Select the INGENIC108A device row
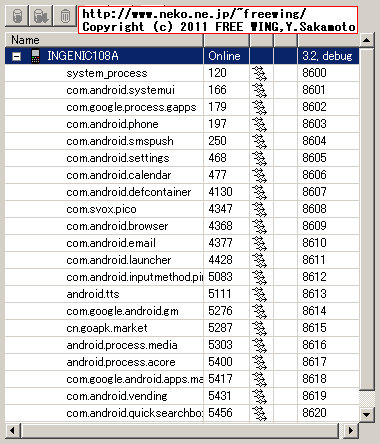 coord(182,56)
